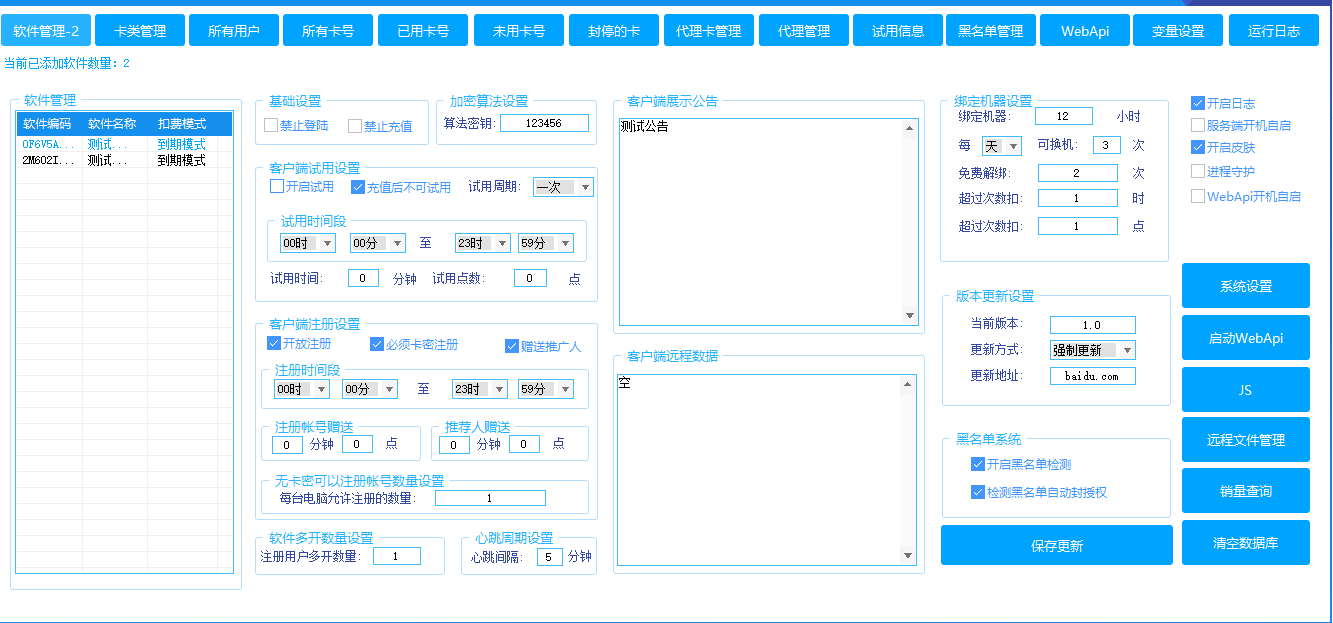Toggle the 必须卡密注册 checkbox
Screen dimensions: 1333x623
coord(414,344)
